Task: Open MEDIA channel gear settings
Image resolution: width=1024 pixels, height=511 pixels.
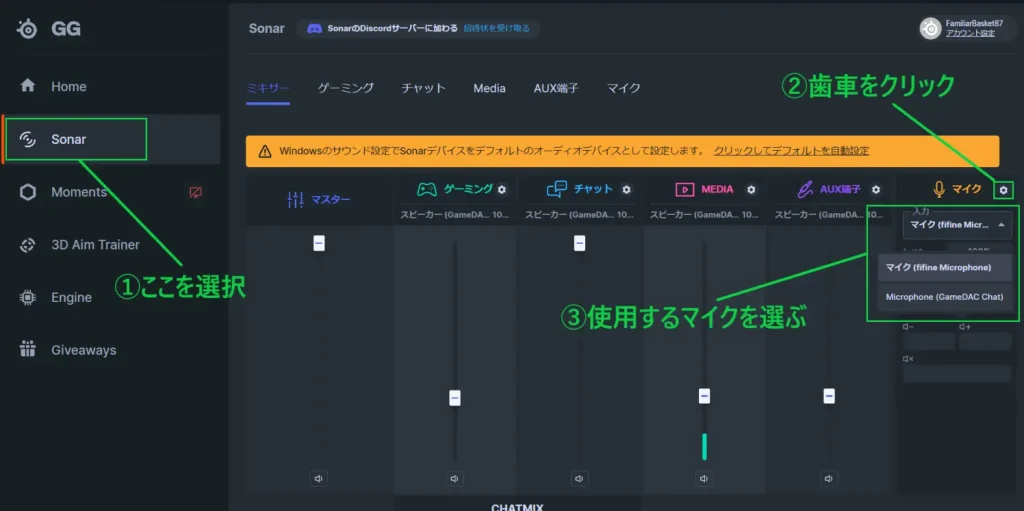Action: coord(752,190)
